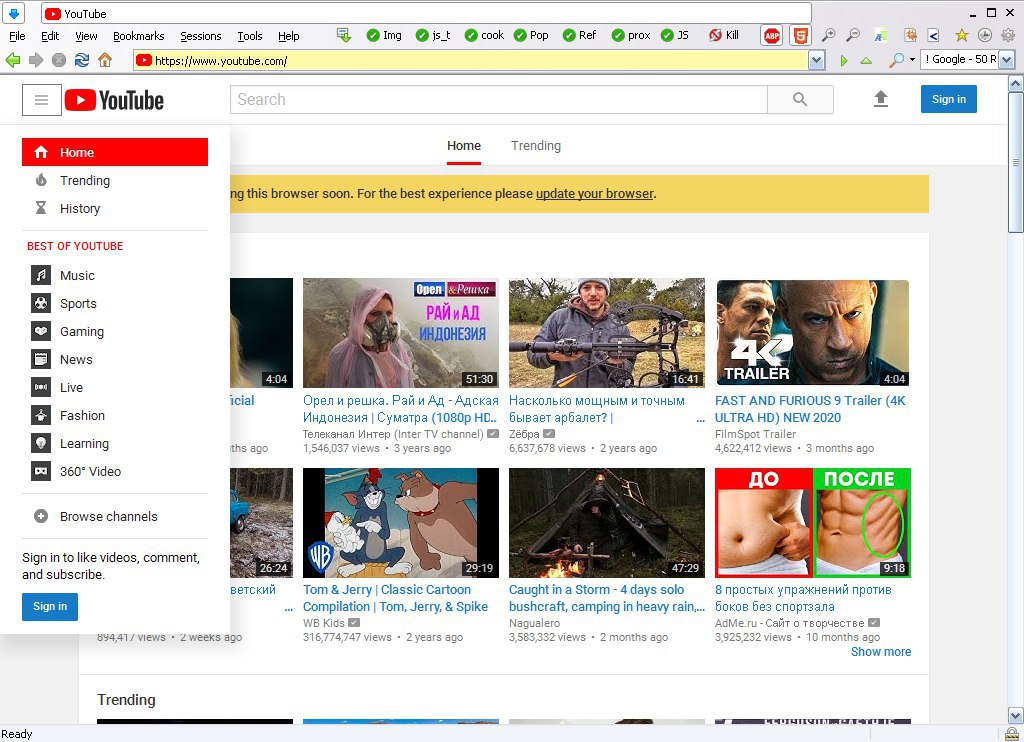Image resolution: width=1024 pixels, height=742 pixels.
Task: Click the crossbow video thumbnail
Action: [x=607, y=333]
